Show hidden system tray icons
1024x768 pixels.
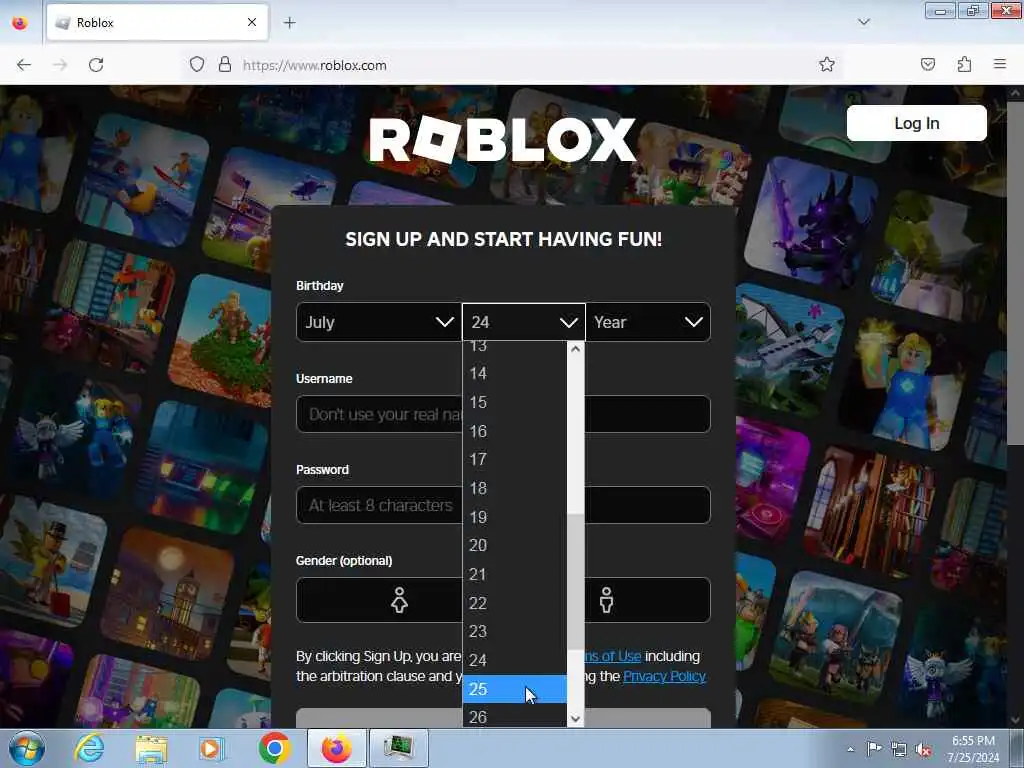(x=850, y=749)
